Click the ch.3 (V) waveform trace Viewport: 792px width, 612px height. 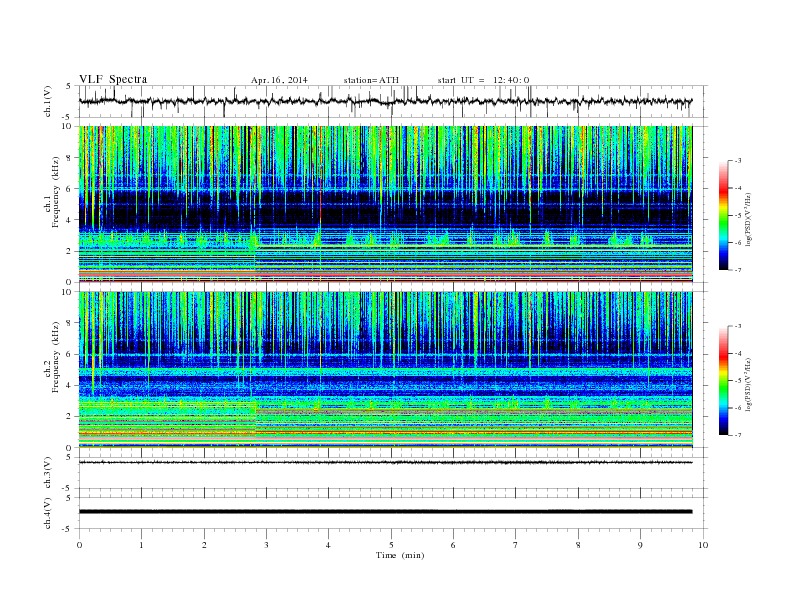(x=385, y=462)
